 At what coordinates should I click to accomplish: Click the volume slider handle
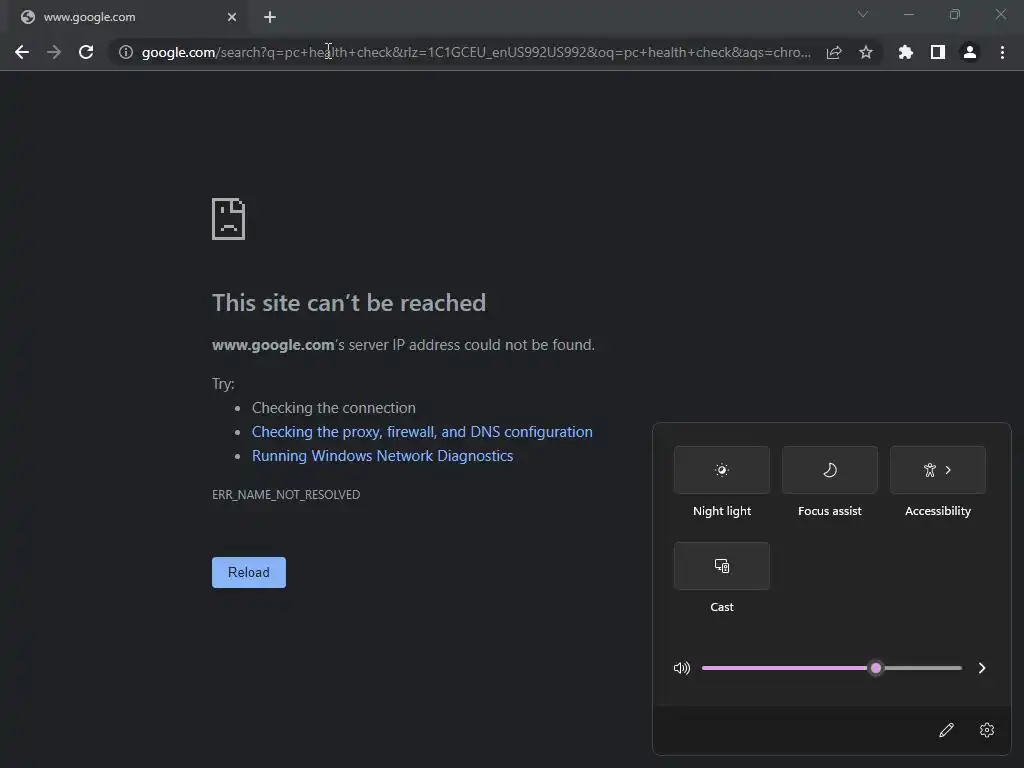[876, 667]
